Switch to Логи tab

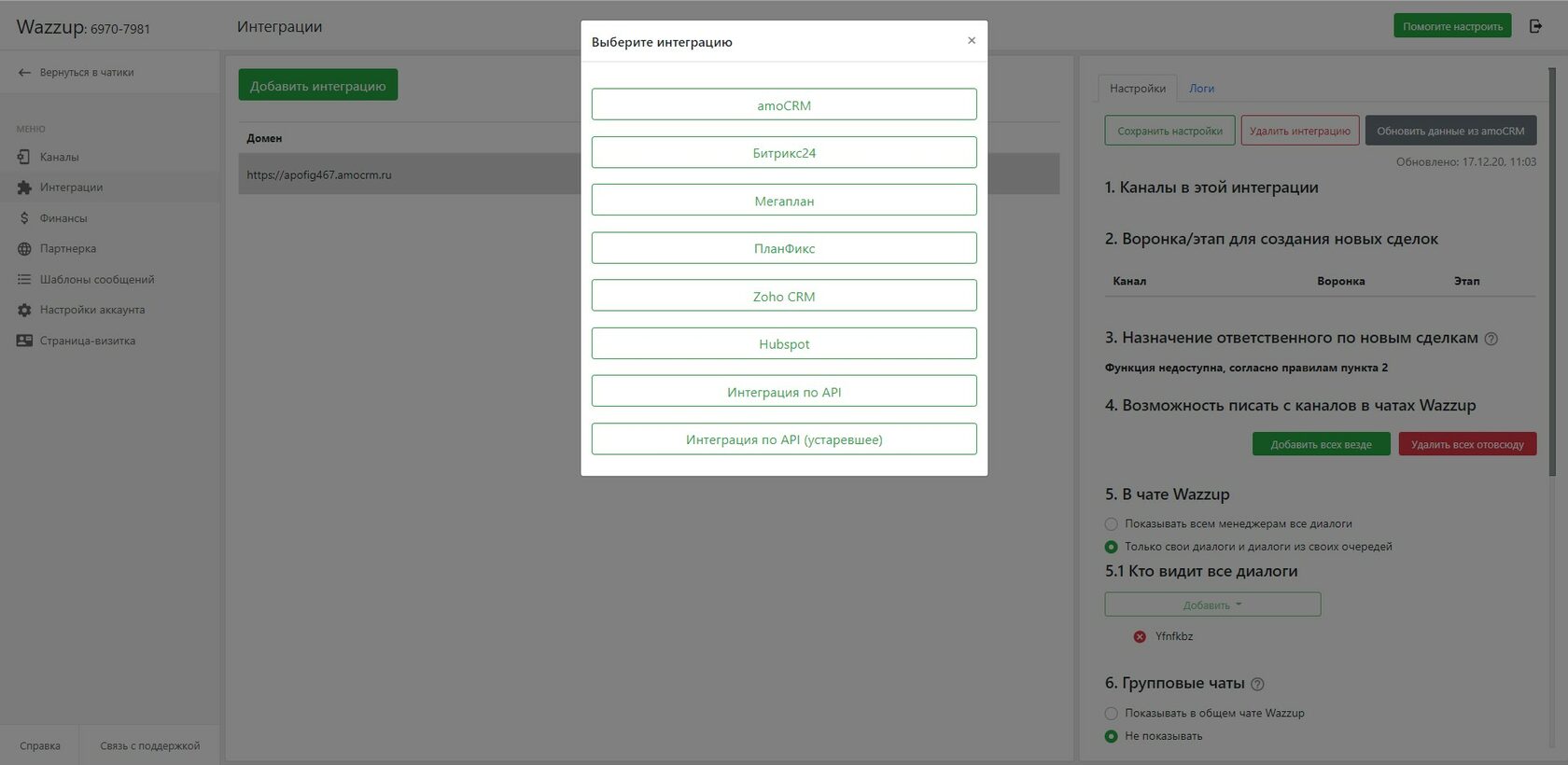click(1201, 88)
